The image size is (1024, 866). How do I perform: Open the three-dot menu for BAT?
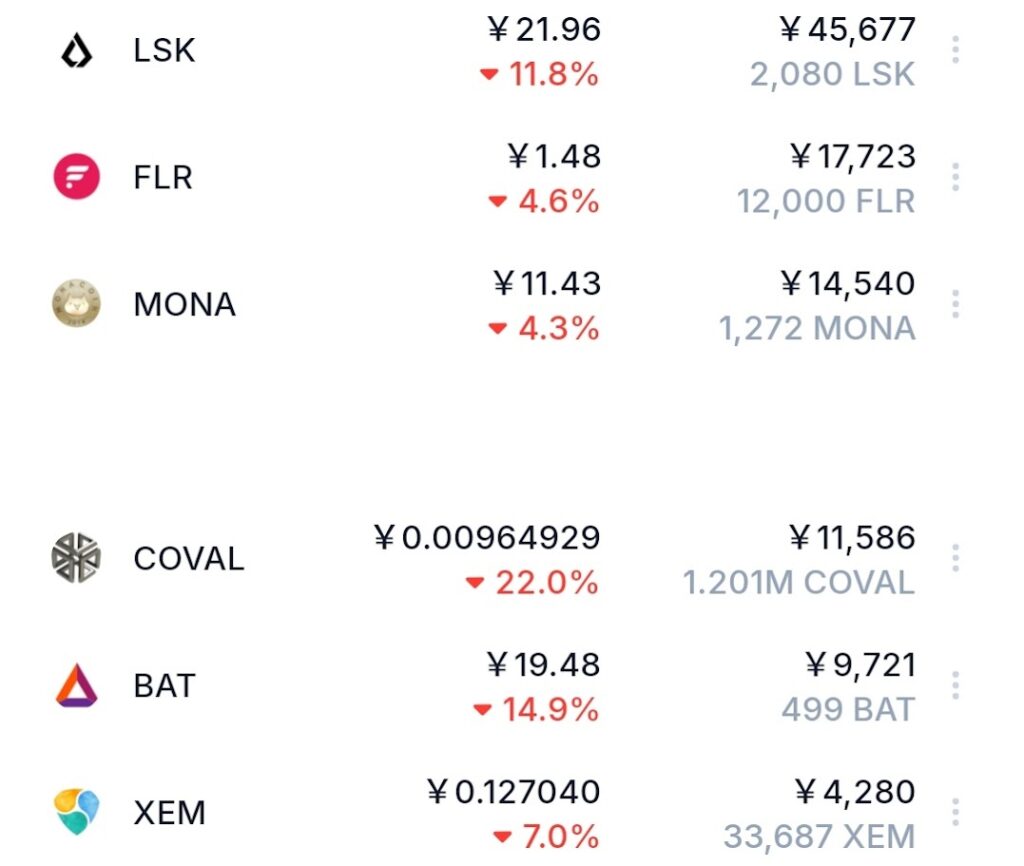[955, 685]
